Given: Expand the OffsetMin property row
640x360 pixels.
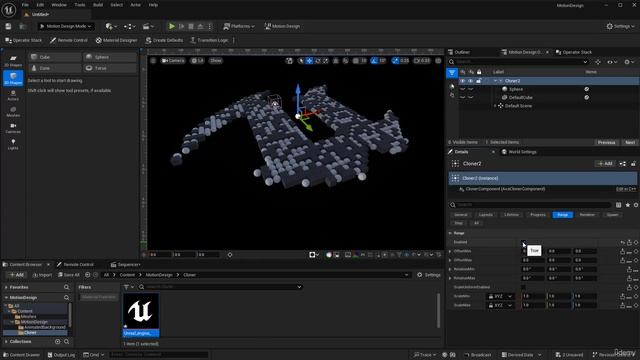Looking at the screenshot, I should point(450,251).
